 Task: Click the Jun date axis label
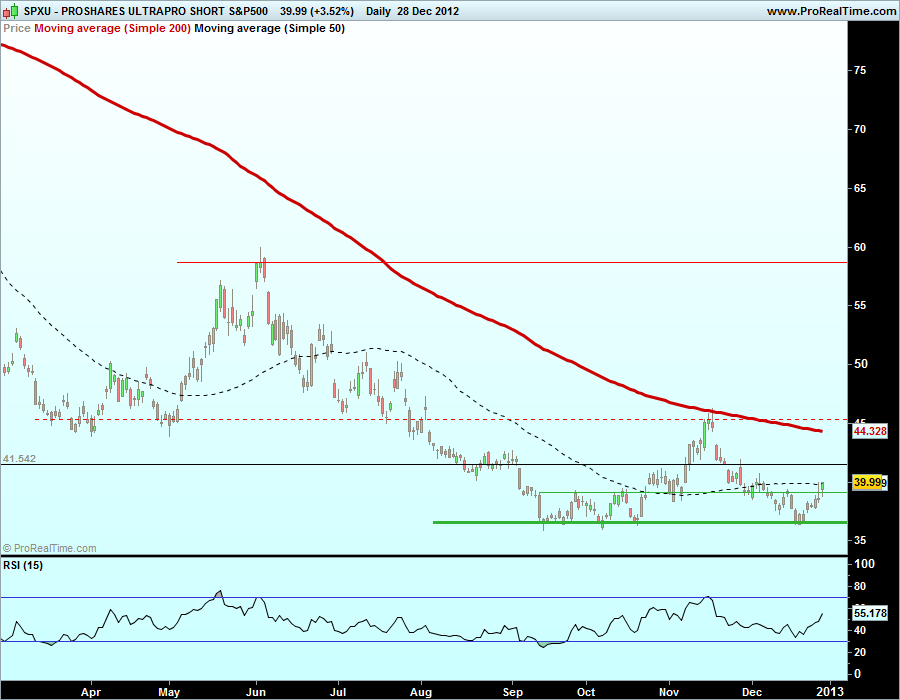coord(256,692)
